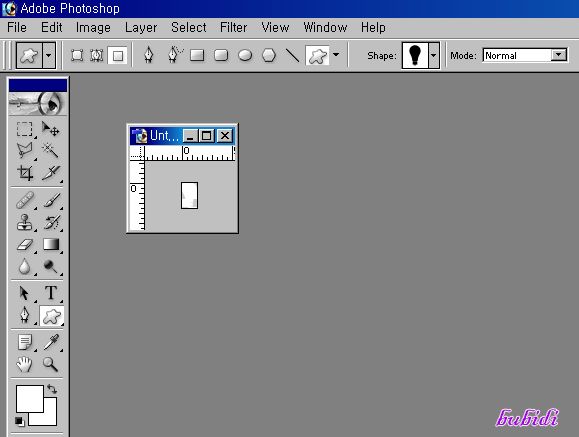Open the Layer menu
This screenshot has height=437, width=579.
[x=141, y=27]
